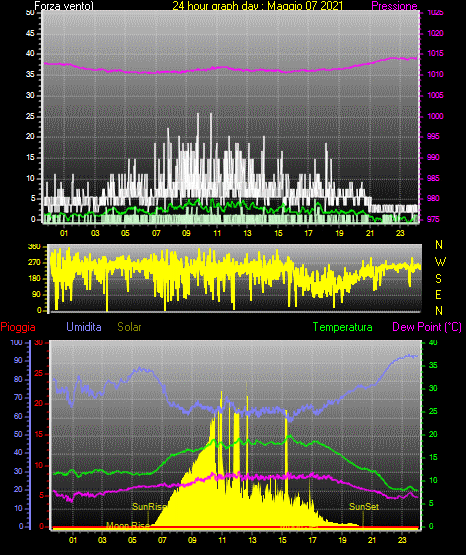Click the red '25' rain axis value
The height and width of the screenshot is (555, 466).
(x=39, y=373)
